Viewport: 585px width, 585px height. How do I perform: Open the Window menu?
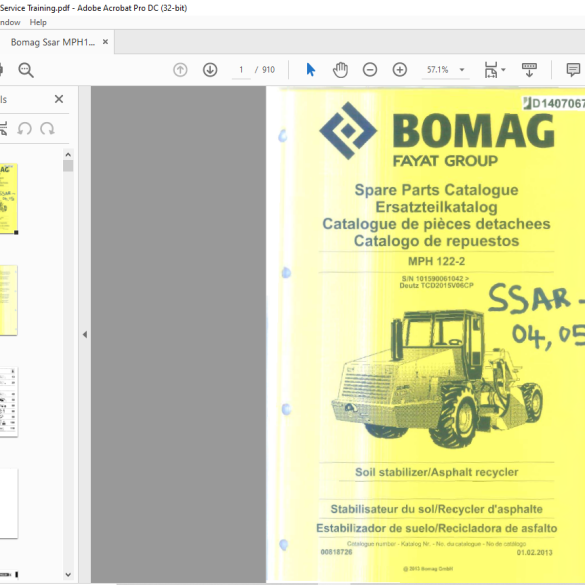(x=10, y=22)
